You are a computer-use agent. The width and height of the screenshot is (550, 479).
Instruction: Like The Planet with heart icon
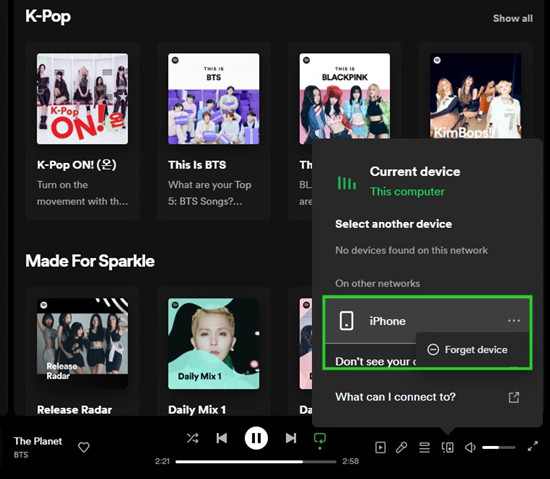click(83, 447)
